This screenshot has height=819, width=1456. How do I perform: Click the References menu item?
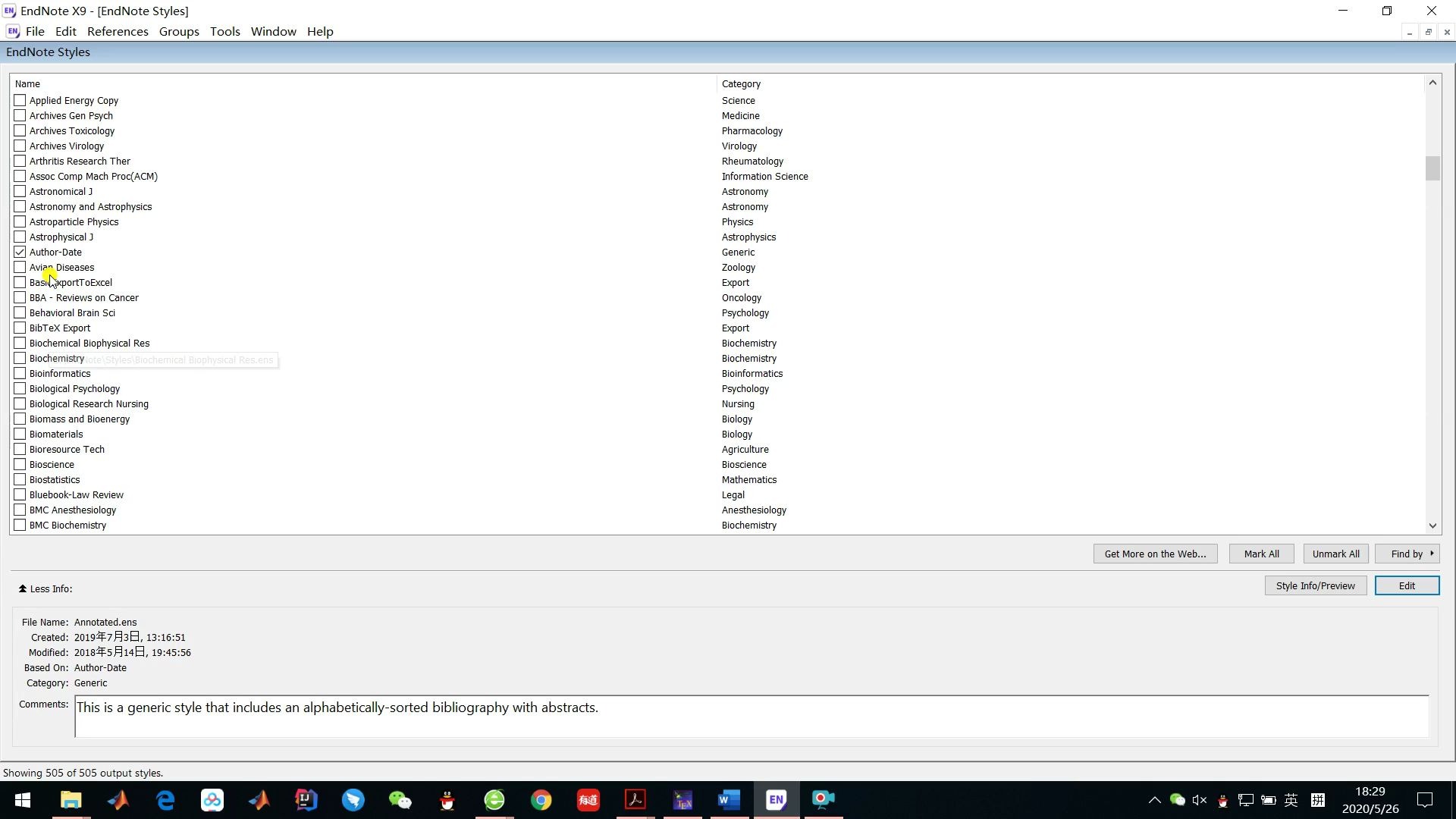pyautogui.click(x=117, y=31)
